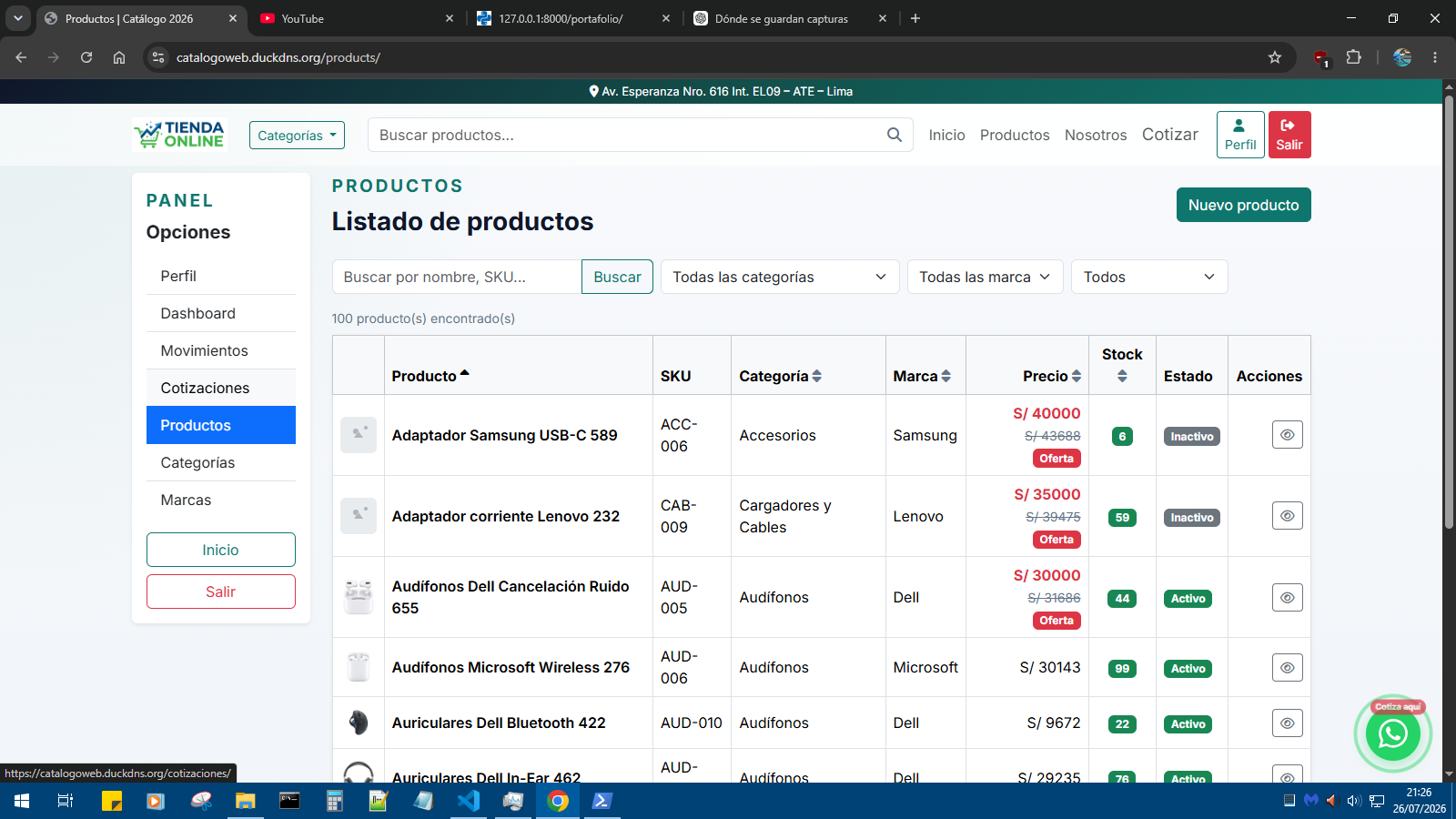Switch to Dónde se guardan capturas tab
Image resolution: width=1456 pixels, height=819 pixels.
click(790, 18)
